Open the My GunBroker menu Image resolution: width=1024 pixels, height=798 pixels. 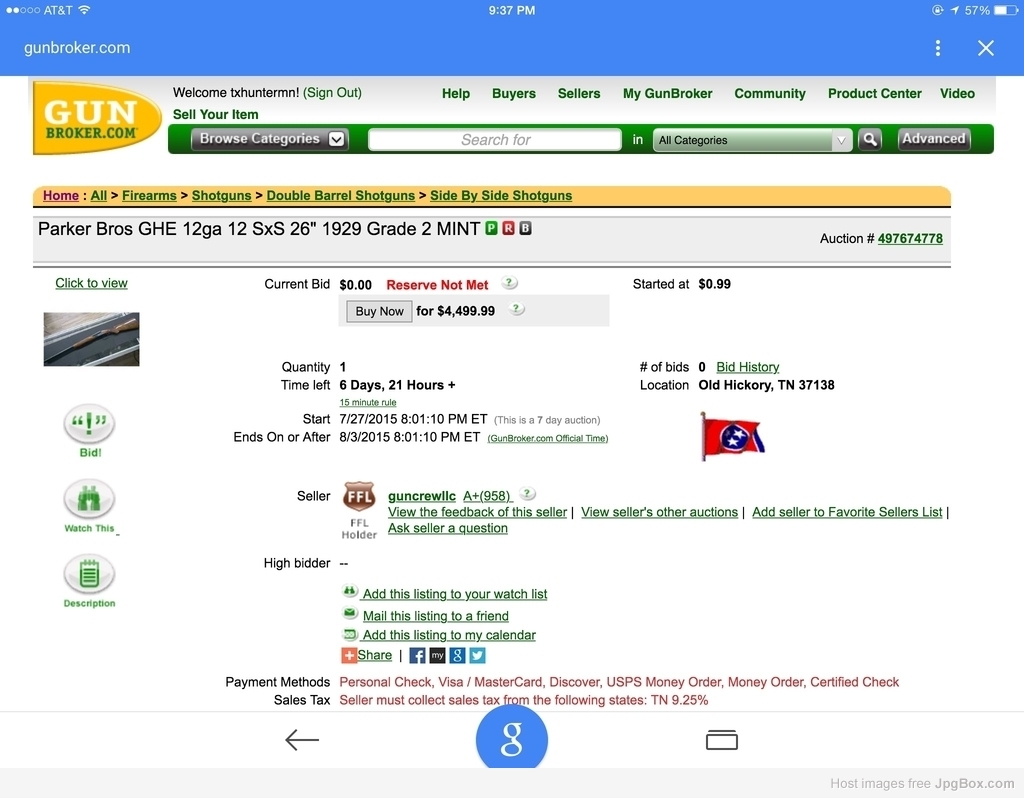(667, 93)
